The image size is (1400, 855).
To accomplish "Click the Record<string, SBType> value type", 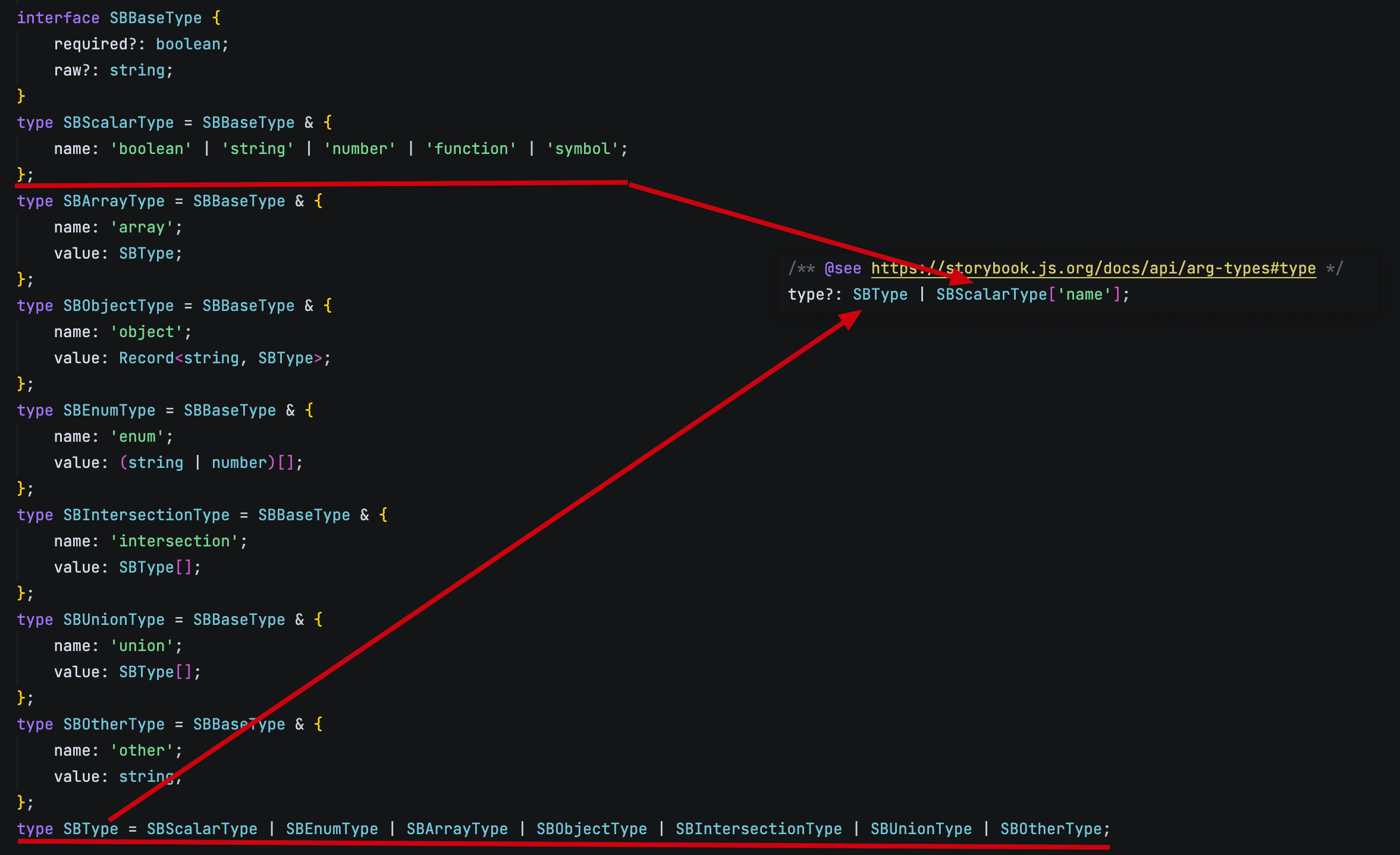I will [220, 358].
